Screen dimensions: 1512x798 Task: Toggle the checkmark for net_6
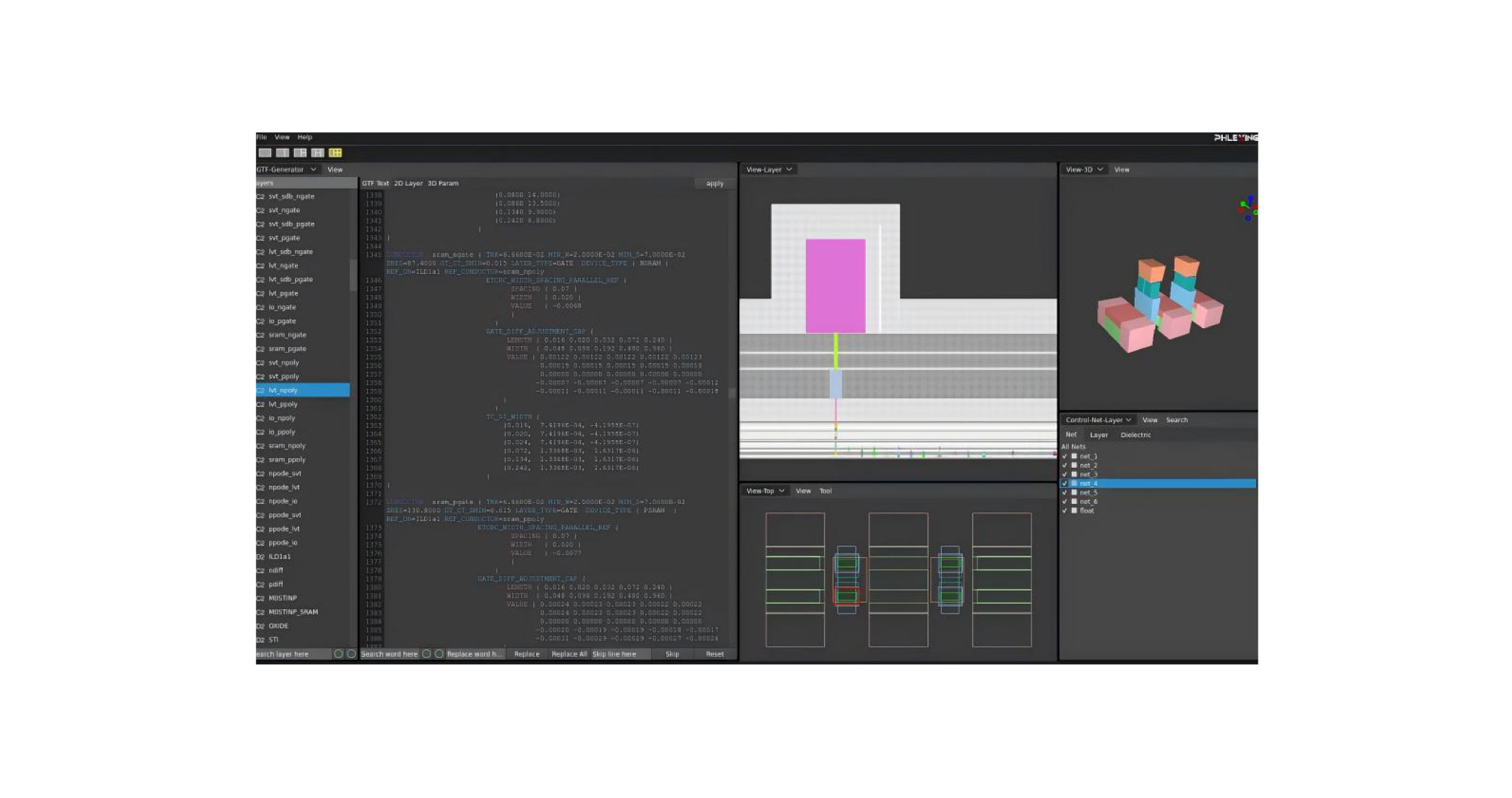point(1065,502)
